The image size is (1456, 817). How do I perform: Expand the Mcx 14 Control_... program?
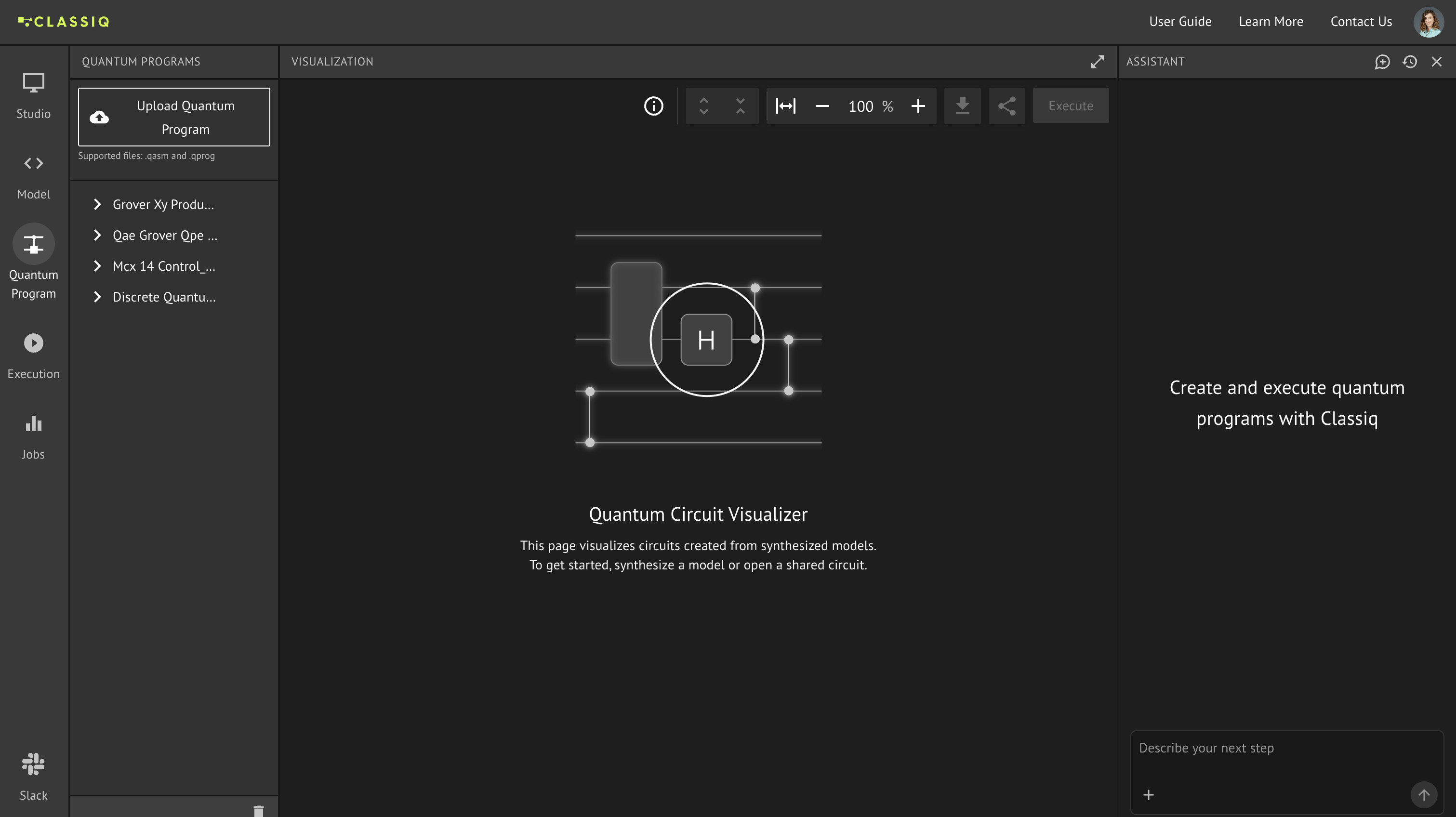(97, 266)
